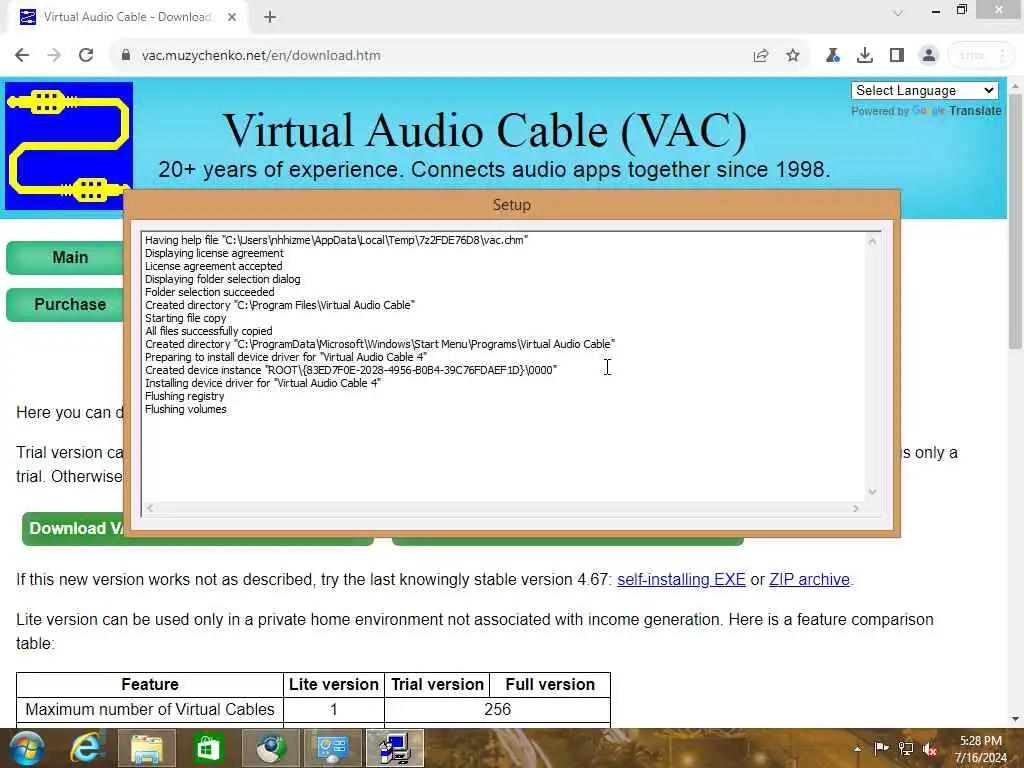Click the setup log right scroll arrow
The height and width of the screenshot is (768, 1024).
856,508
